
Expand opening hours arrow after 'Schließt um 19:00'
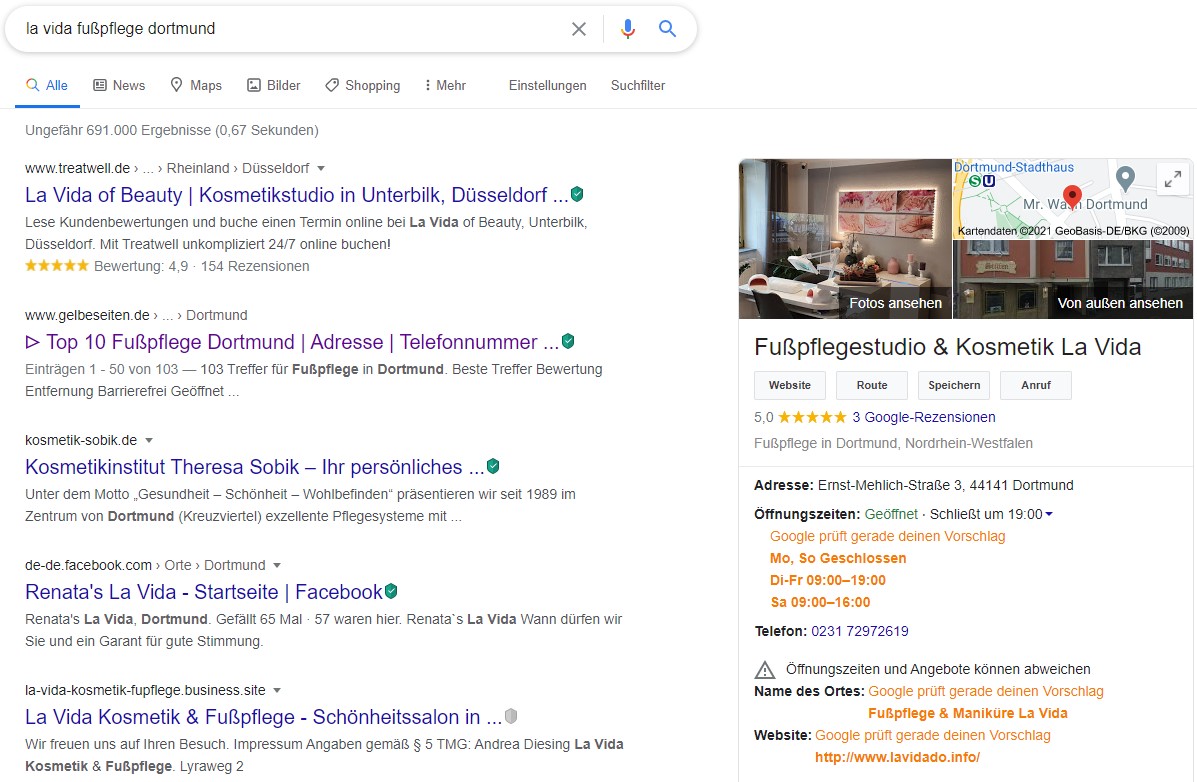point(1049,514)
